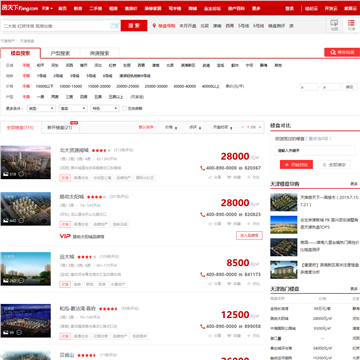360x360 pixels.
Task: Switch to the list view icon
Action: [351, 25]
